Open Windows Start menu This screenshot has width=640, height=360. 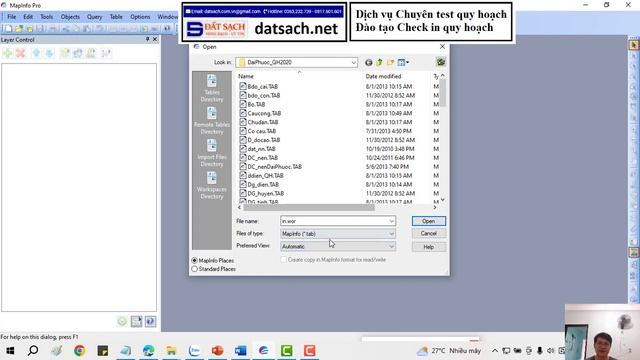(10, 351)
